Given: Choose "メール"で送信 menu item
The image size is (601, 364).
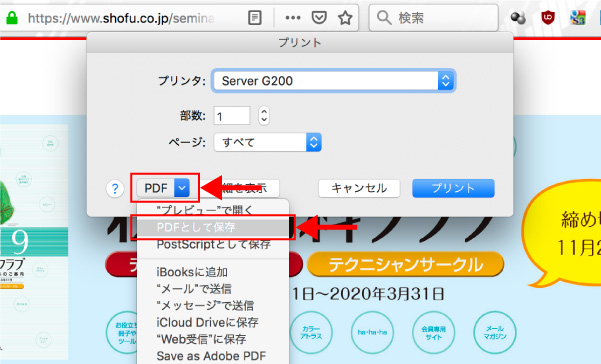Looking at the screenshot, I should pos(213,289).
